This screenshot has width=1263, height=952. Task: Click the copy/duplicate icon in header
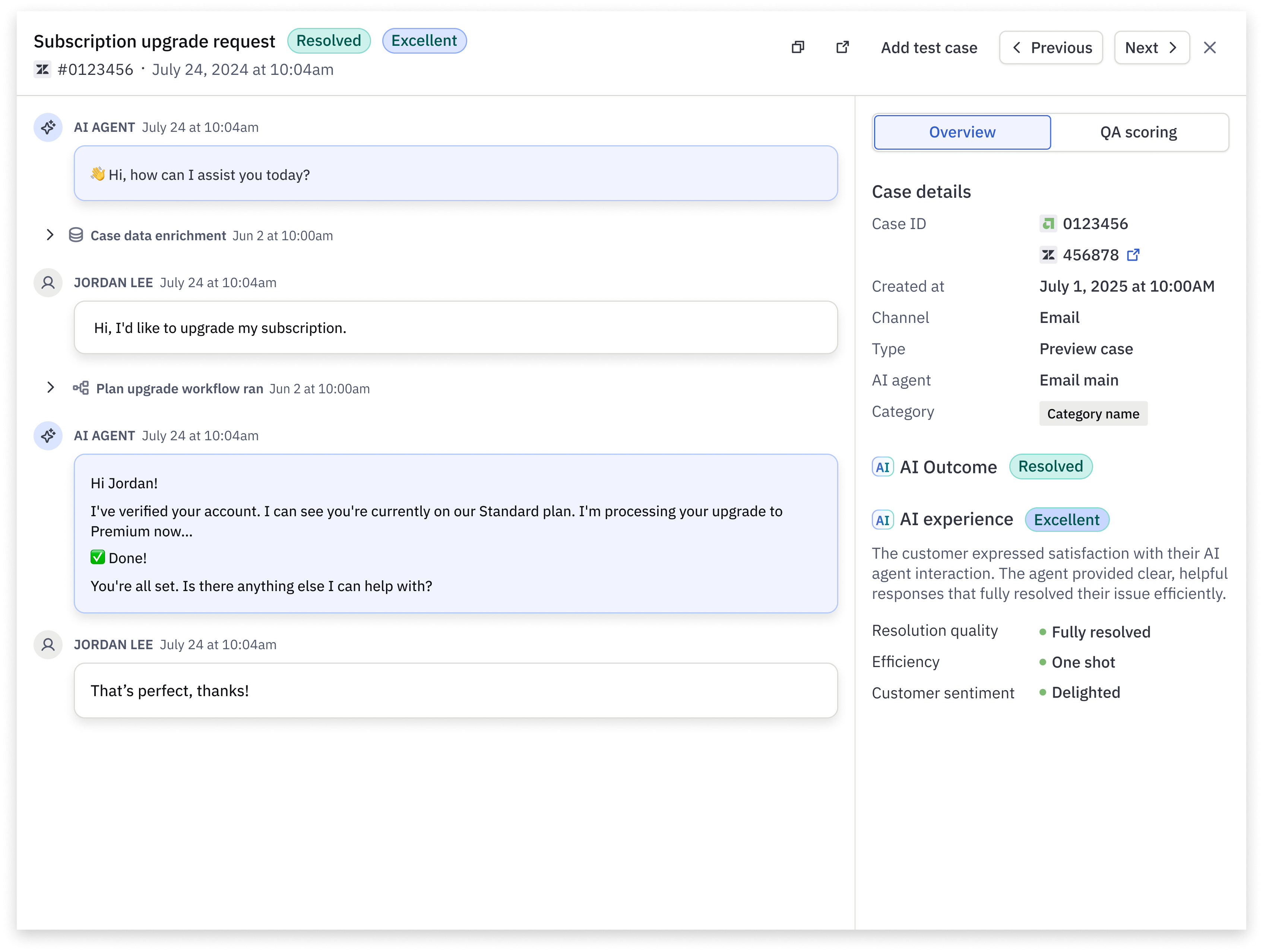pos(798,47)
